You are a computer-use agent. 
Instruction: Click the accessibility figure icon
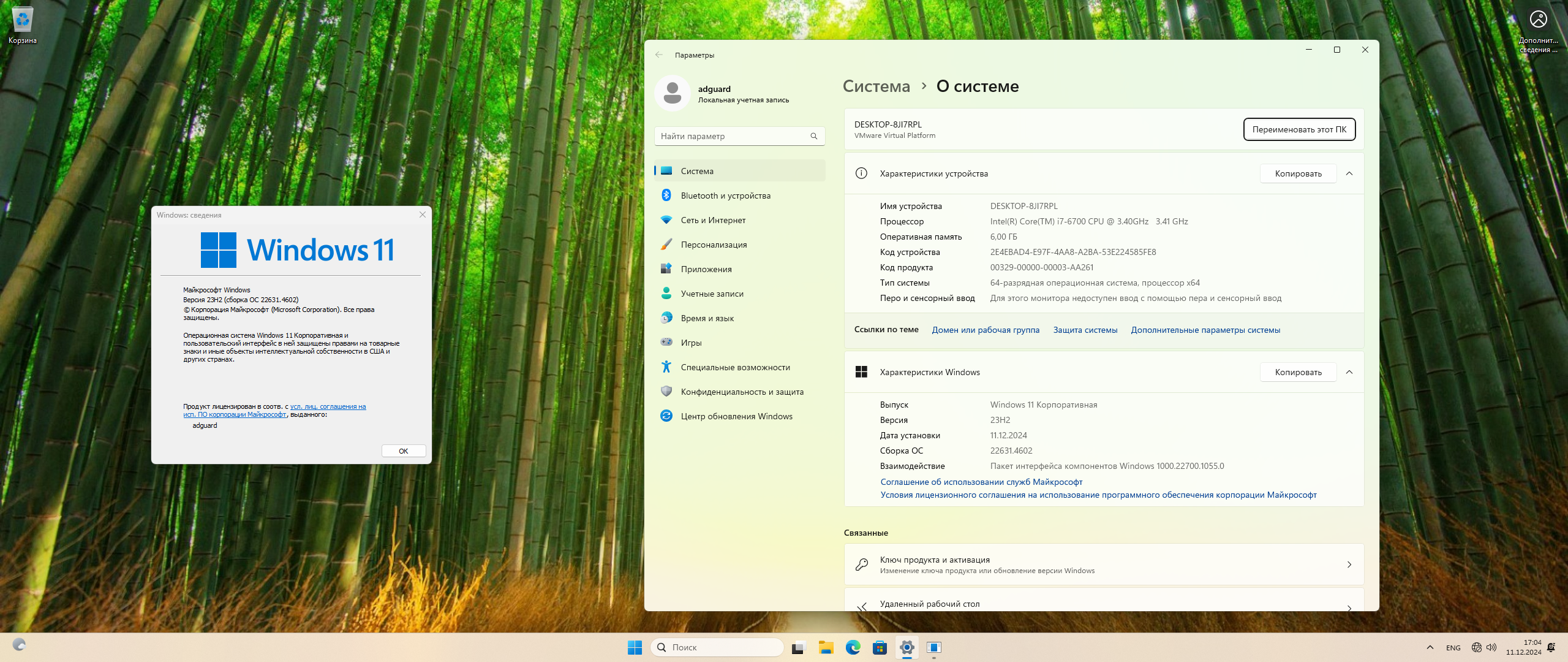(x=666, y=367)
